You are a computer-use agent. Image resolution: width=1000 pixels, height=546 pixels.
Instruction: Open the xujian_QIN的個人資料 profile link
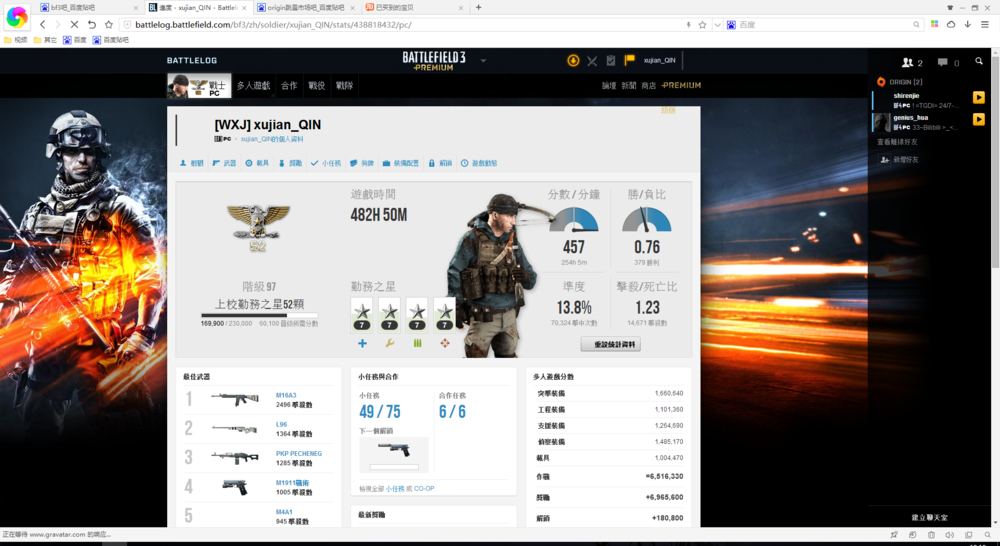(272, 139)
